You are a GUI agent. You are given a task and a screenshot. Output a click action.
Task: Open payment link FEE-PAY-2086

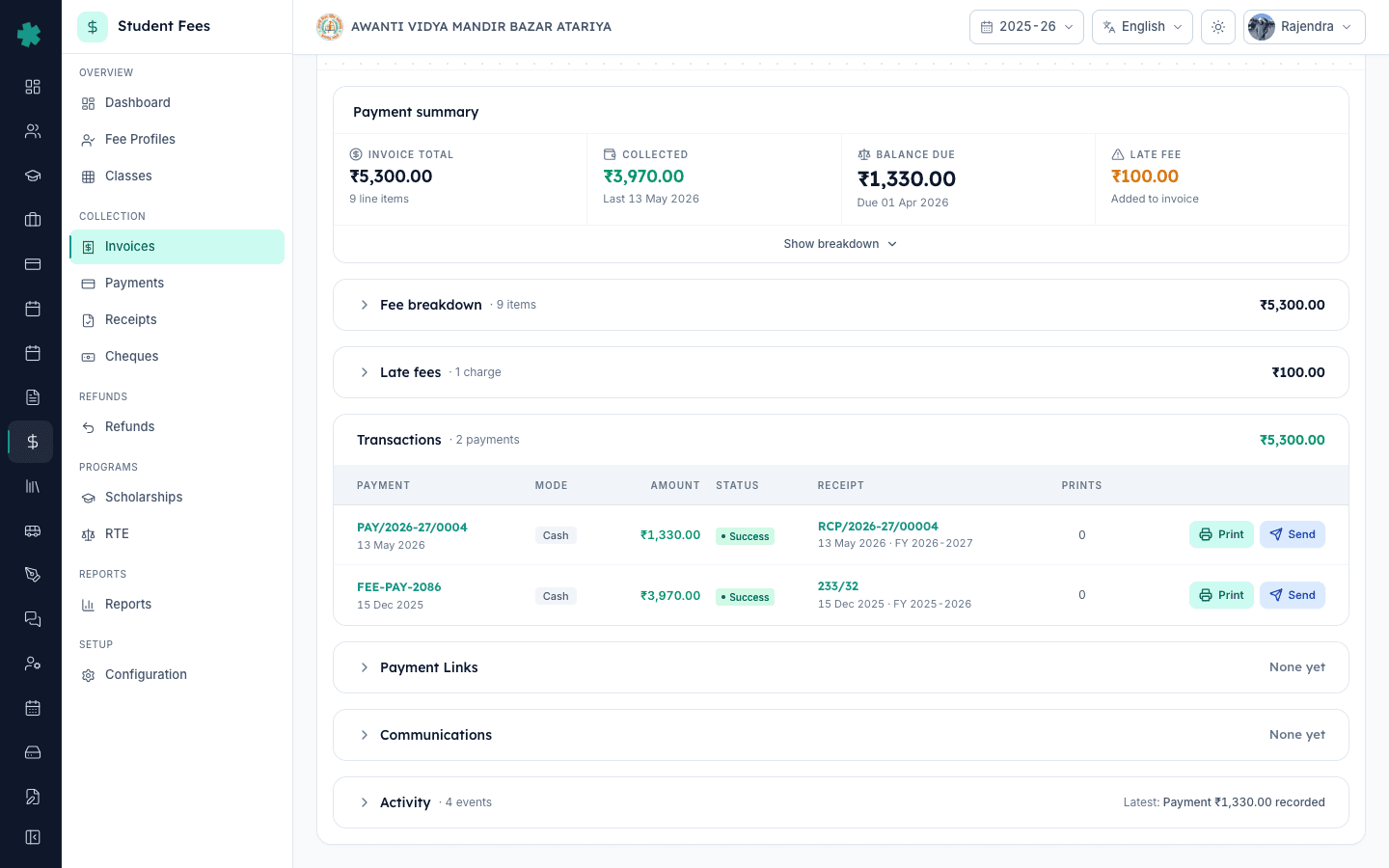(399, 587)
